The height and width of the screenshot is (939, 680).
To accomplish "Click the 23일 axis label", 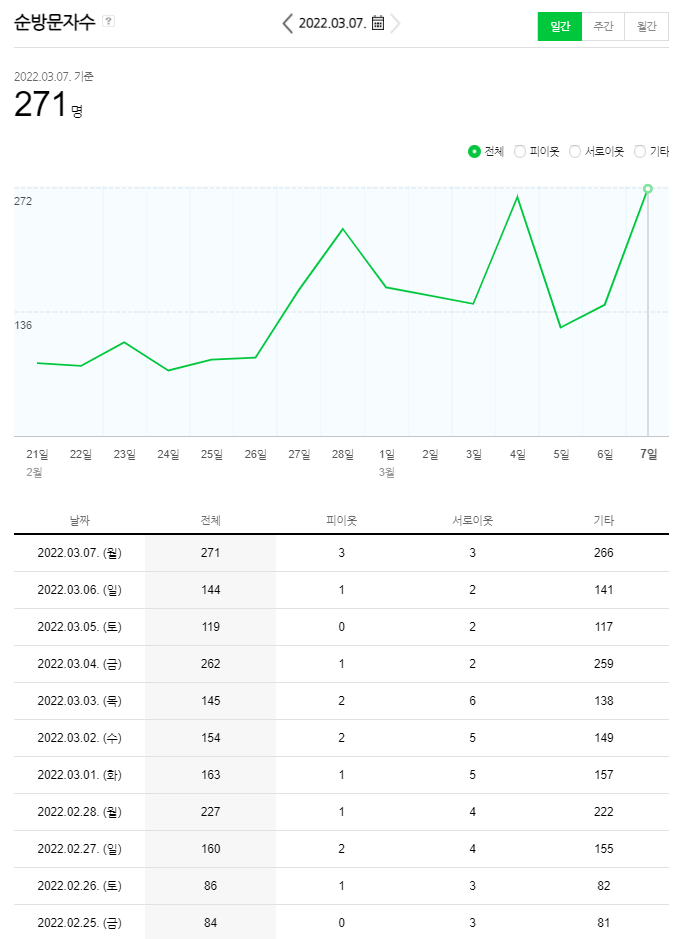I will point(125,455).
